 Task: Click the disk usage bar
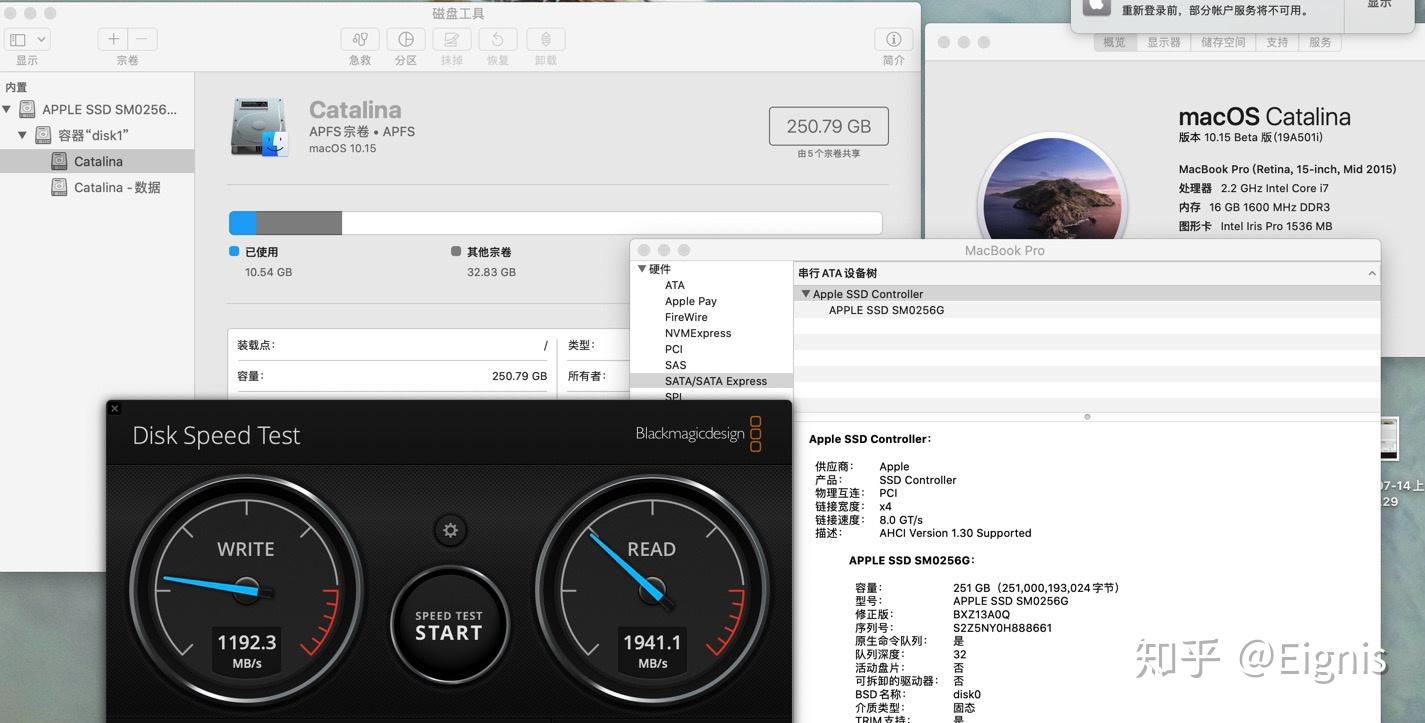click(555, 223)
